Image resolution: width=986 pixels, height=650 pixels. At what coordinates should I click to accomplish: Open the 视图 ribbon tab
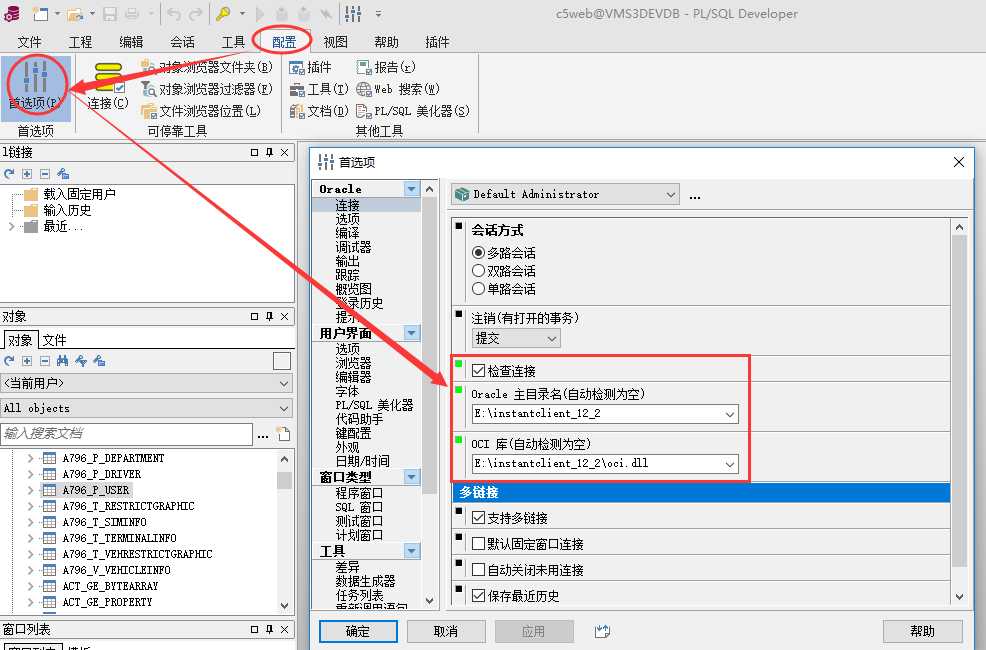pos(335,42)
